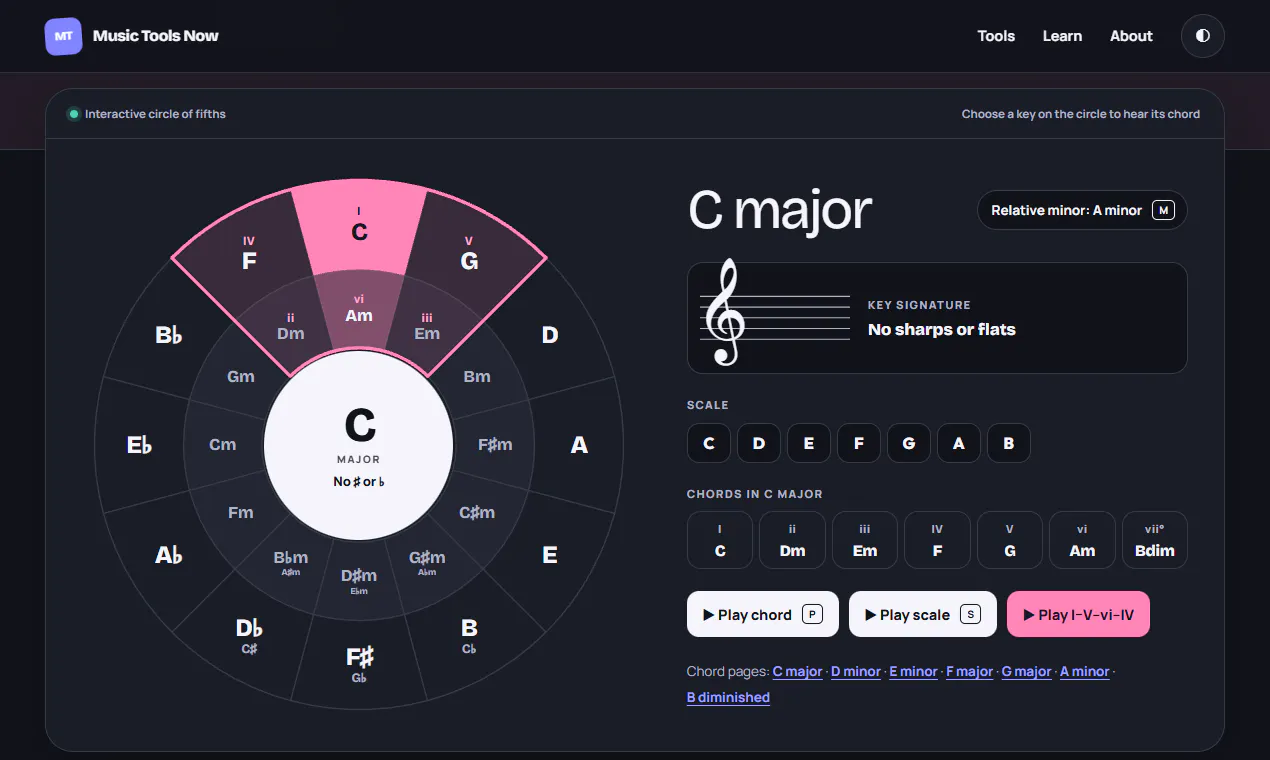The image size is (1270, 760).
Task: Switch to relative minor: A minor
Action: (x=1082, y=210)
